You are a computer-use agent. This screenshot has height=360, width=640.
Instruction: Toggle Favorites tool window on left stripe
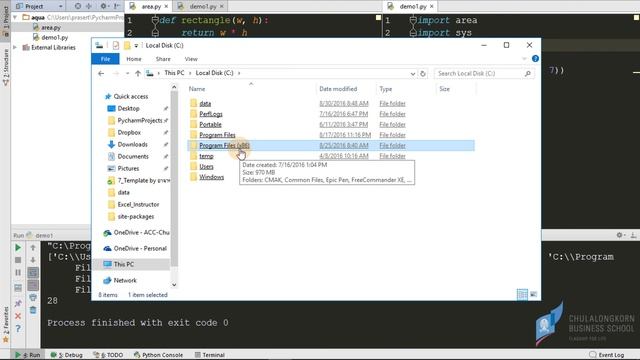[5, 324]
